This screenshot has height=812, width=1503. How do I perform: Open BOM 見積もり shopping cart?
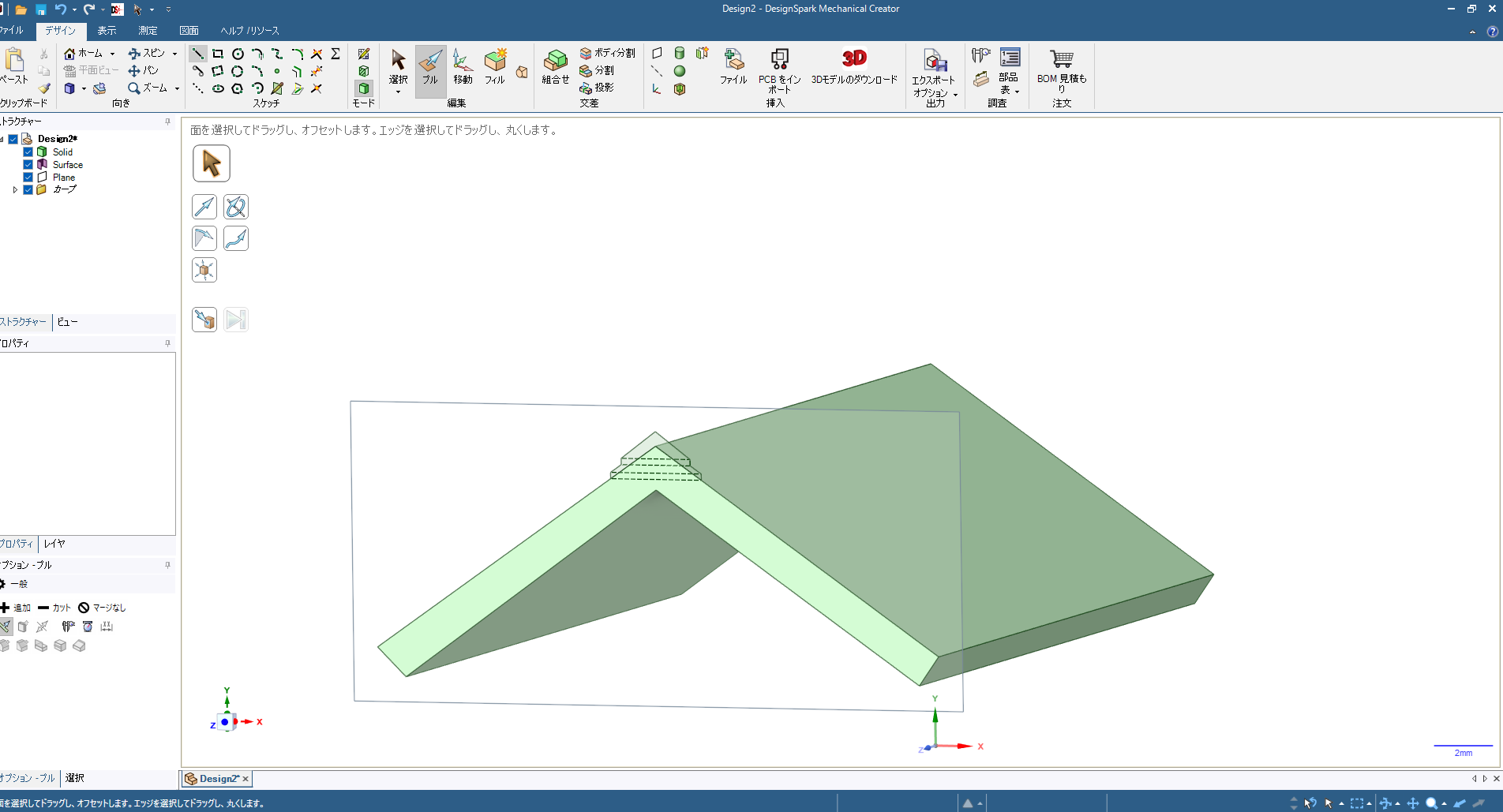pos(1061,67)
